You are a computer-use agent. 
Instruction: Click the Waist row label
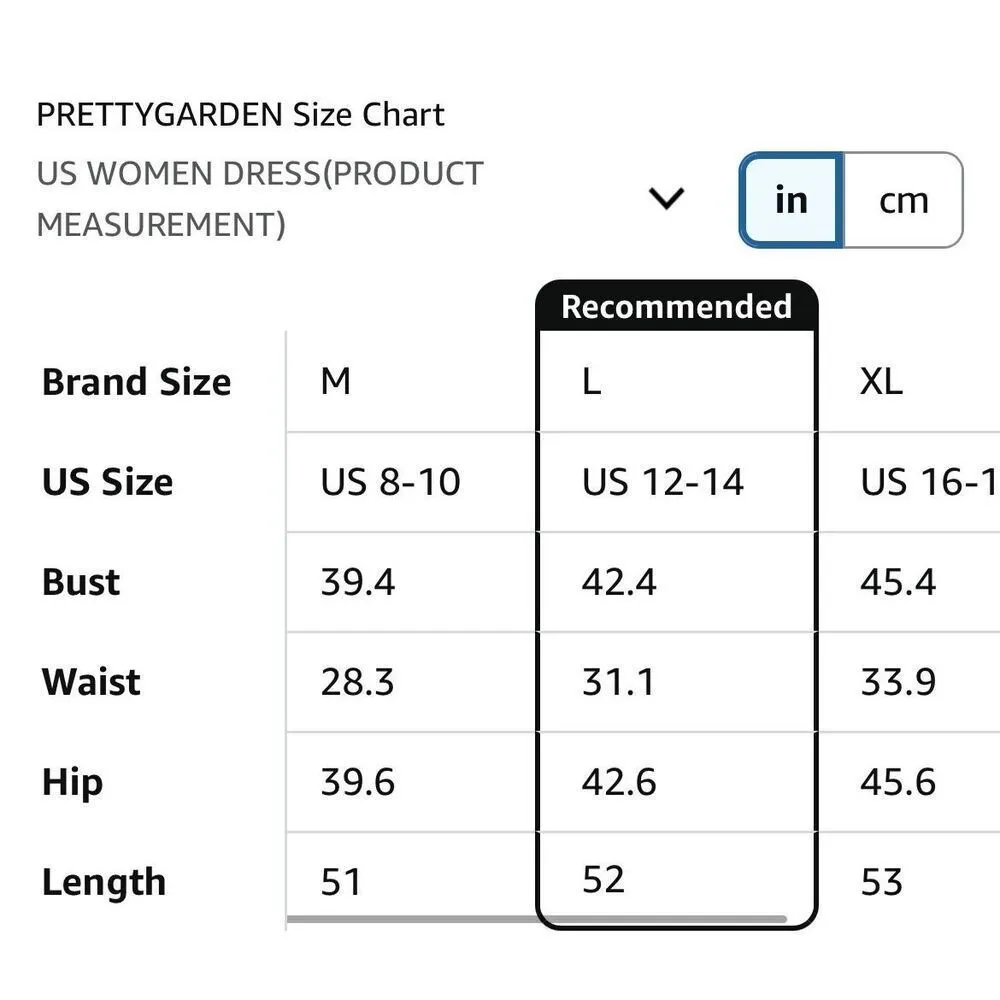[91, 682]
